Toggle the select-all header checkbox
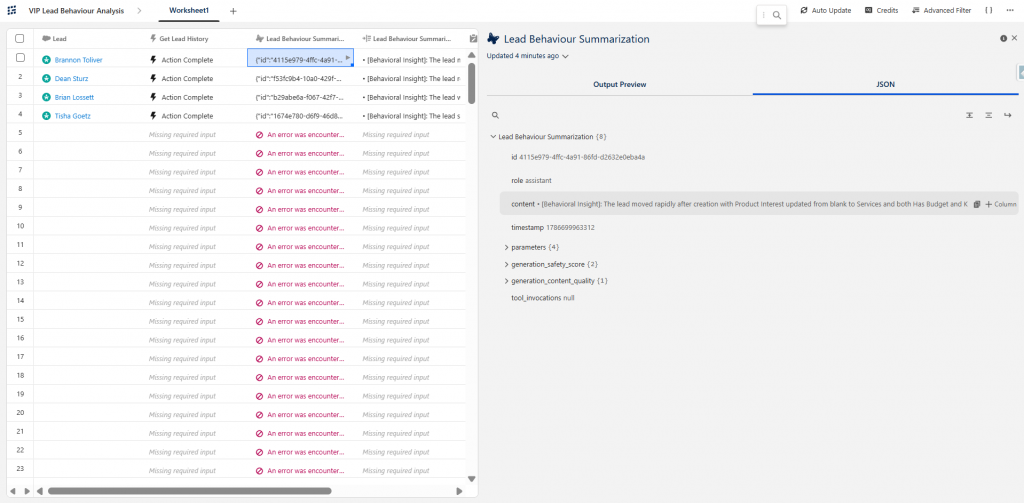Image resolution: width=1024 pixels, height=503 pixels. click(20, 39)
